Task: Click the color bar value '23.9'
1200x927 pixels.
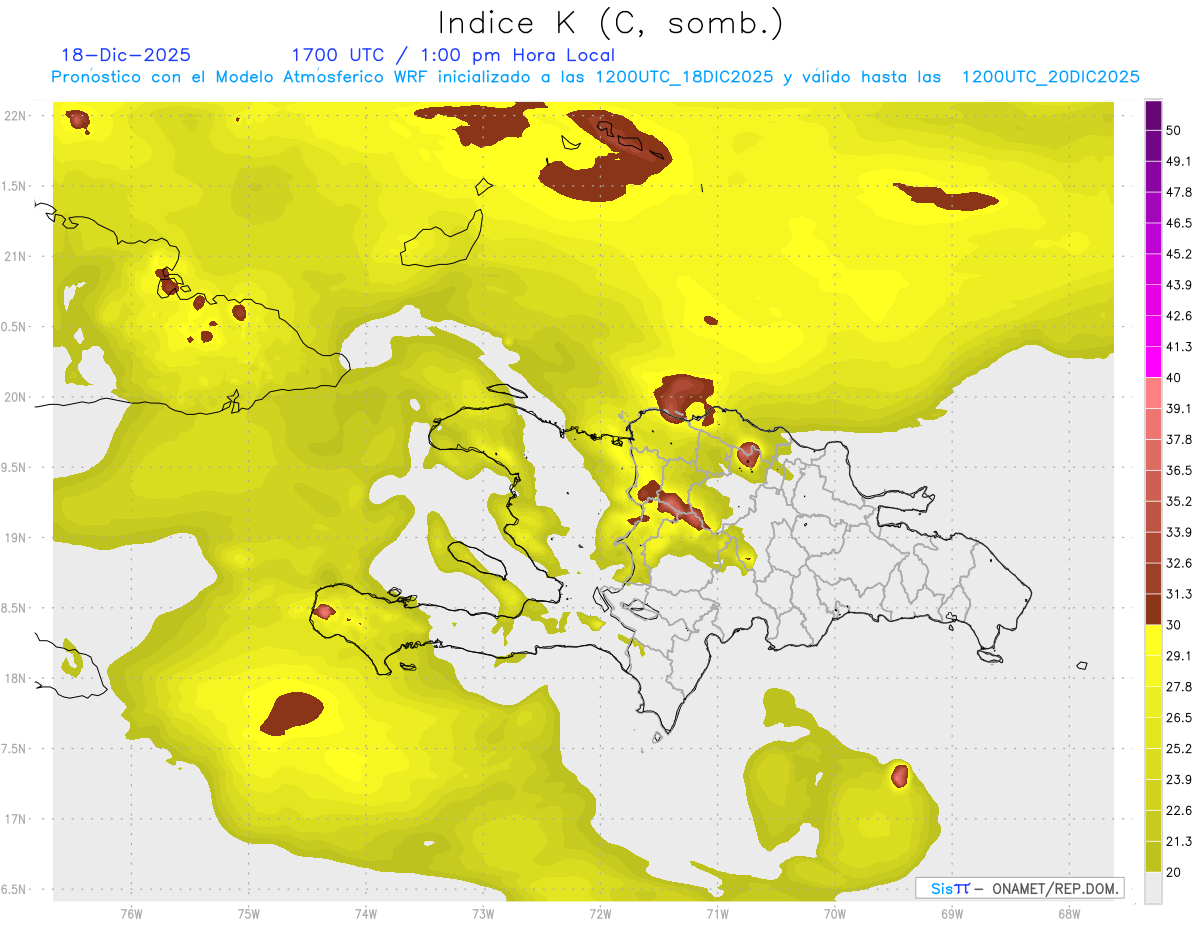Action: [1178, 780]
